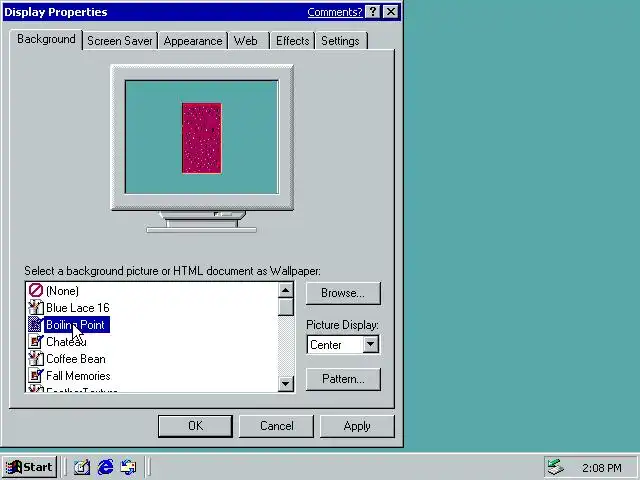Select Blue Lace 16 wallpaper

coord(78,308)
